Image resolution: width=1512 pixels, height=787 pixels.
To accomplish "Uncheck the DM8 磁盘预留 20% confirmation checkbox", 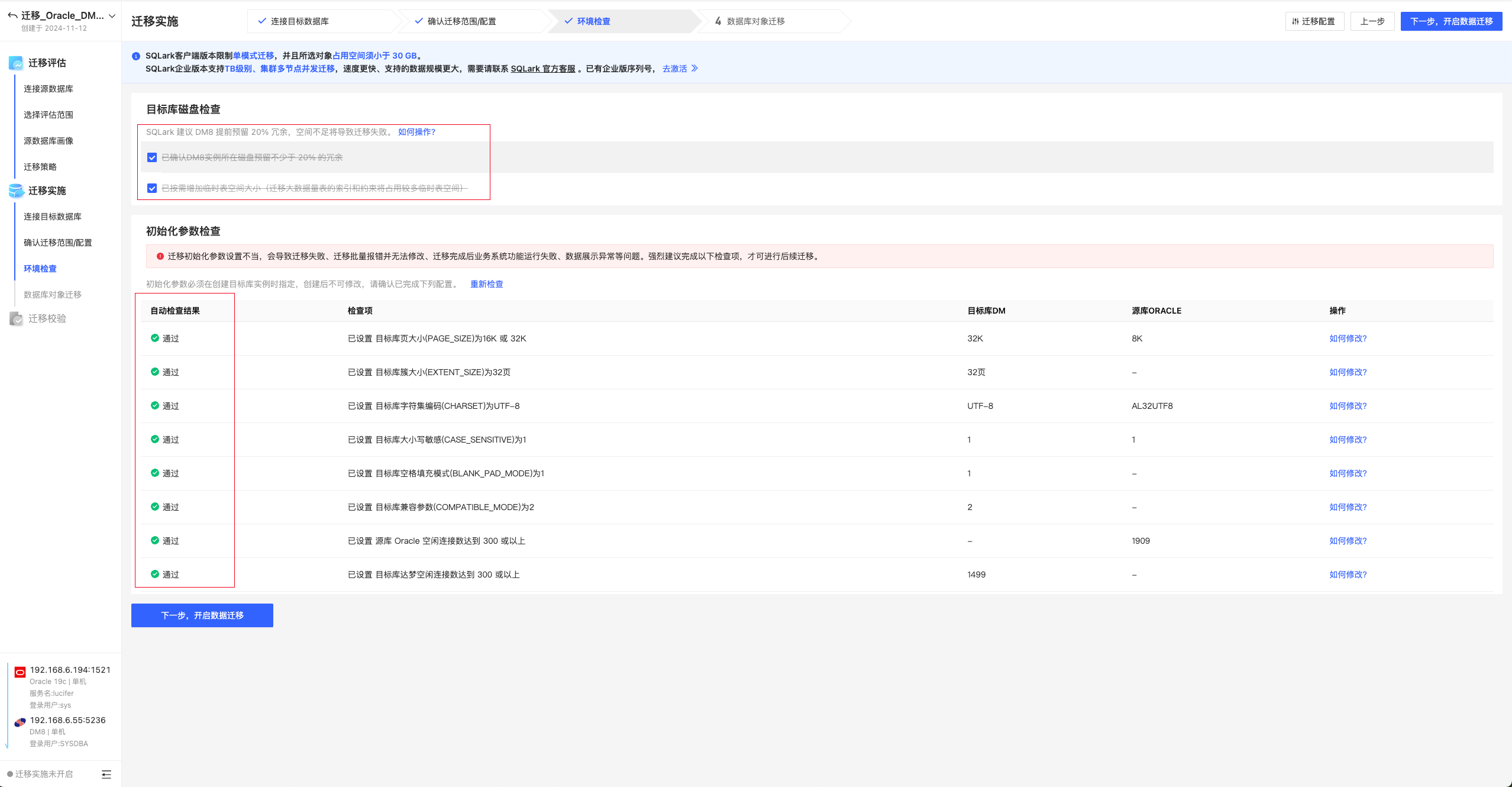I will [152, 157].
